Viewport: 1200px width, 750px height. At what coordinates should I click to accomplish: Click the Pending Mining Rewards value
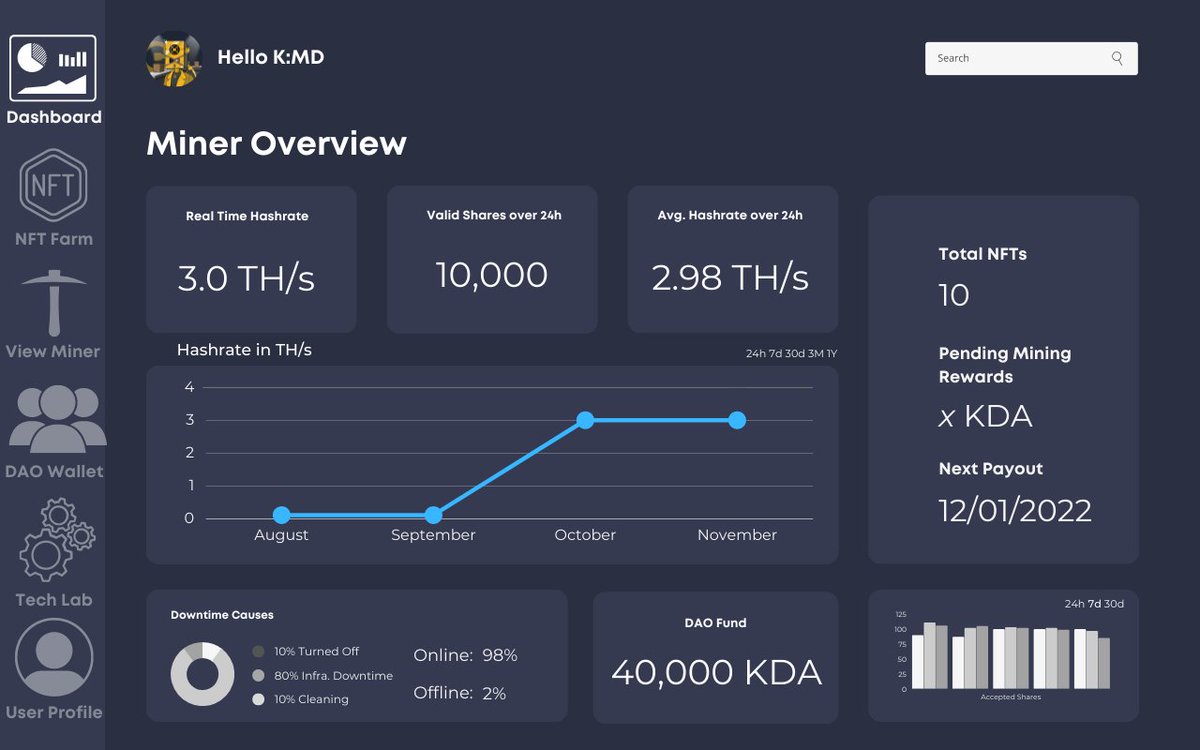coord(985,415)
